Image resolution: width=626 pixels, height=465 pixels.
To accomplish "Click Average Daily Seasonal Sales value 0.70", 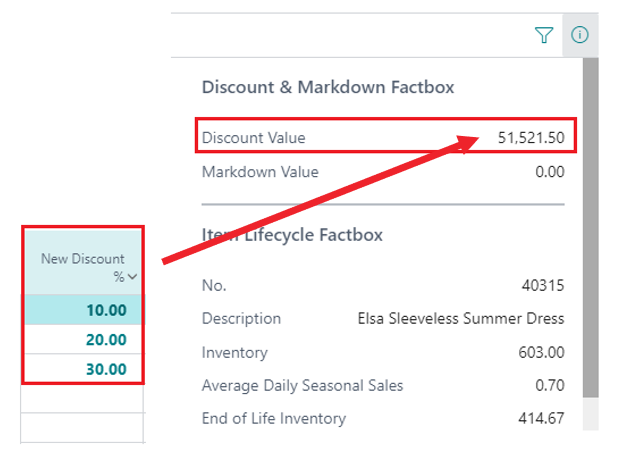I will click(549, 385).
